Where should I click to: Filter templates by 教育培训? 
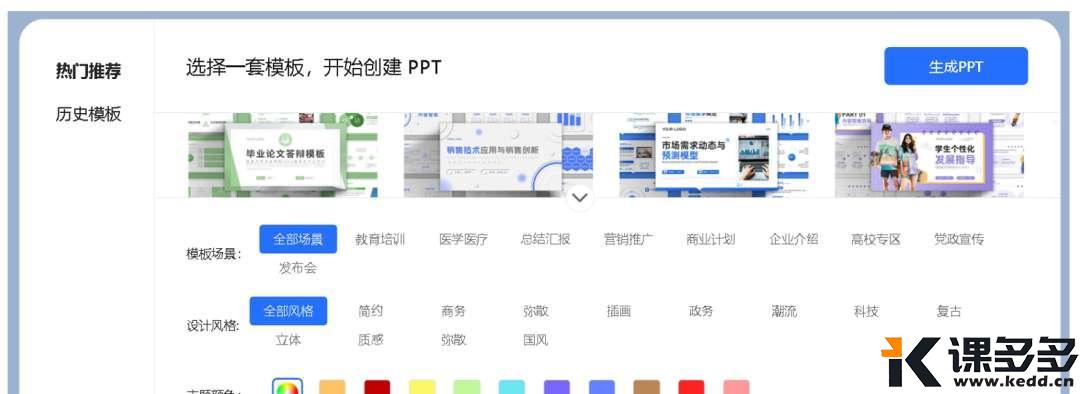(380, 239)
